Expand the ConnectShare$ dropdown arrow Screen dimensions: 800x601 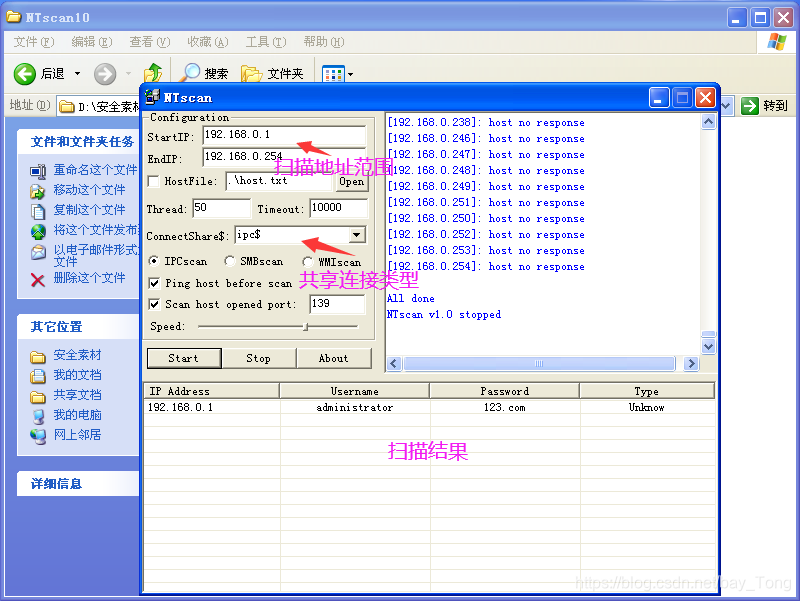coord(357,235)
